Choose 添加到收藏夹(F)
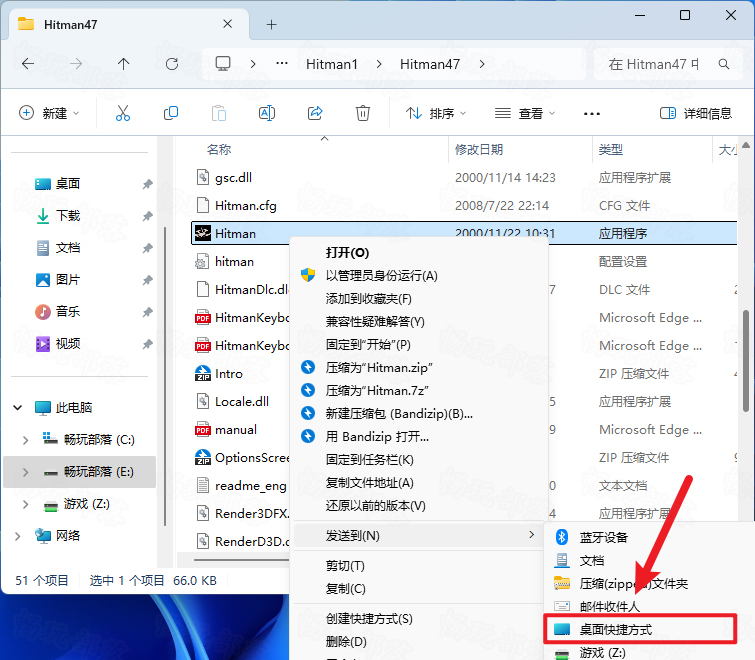 point(419,299)
